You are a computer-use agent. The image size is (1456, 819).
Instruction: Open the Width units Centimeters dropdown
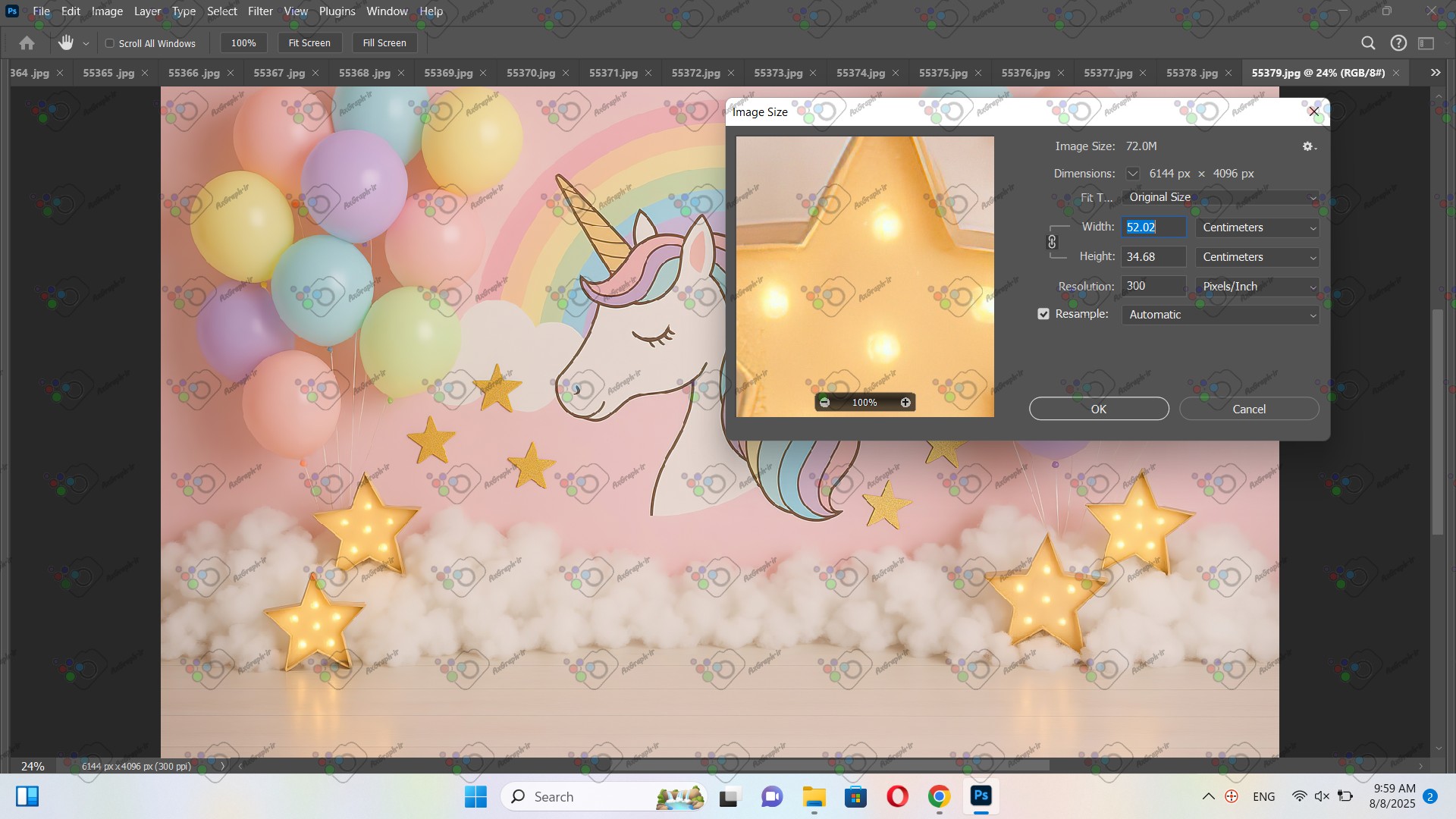point(1257,227)
